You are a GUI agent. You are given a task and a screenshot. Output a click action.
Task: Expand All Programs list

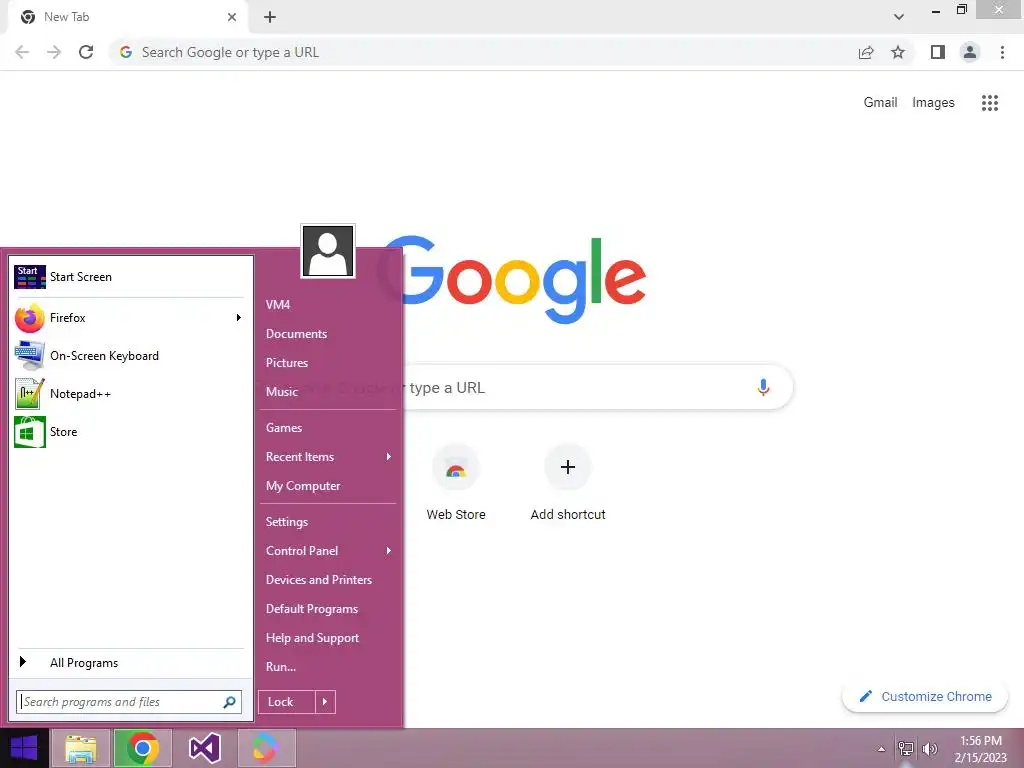(x=131, y=663)
